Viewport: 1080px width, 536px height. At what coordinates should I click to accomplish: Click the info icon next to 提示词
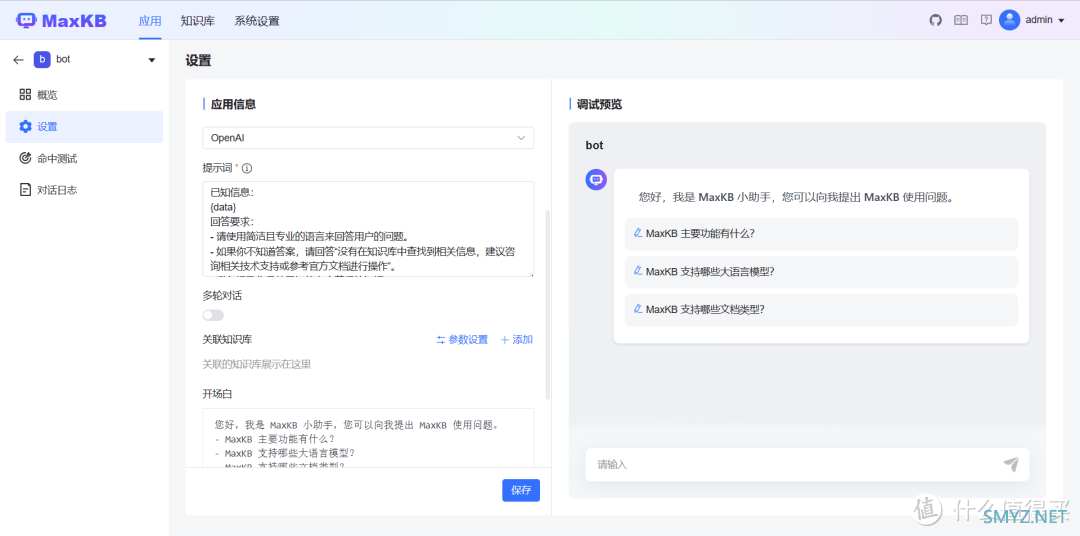(247, 168)
